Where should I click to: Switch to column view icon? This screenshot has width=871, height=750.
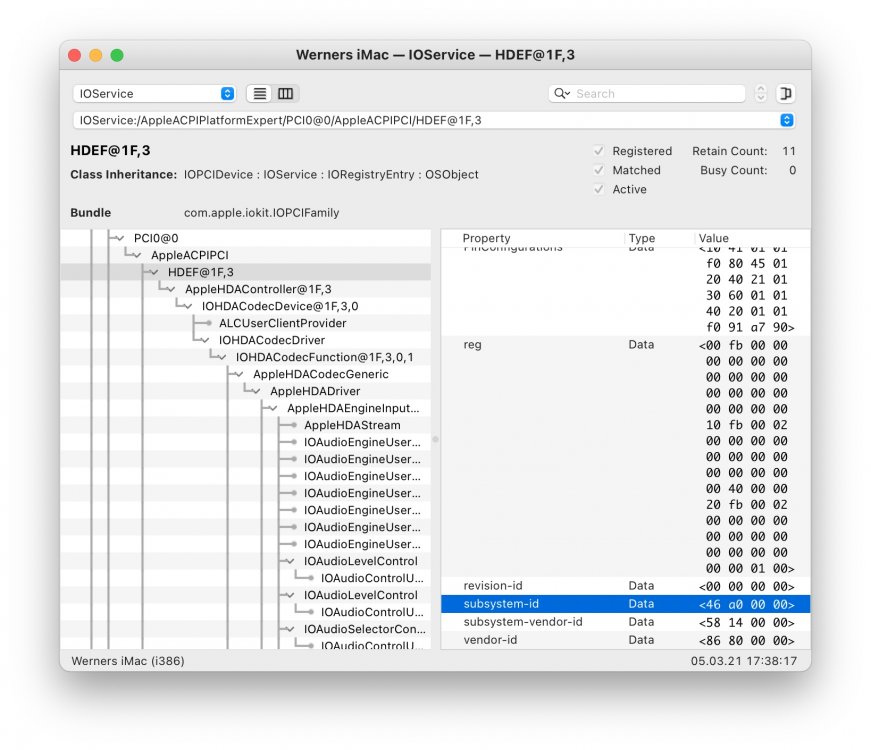click(x=286, y=93)
